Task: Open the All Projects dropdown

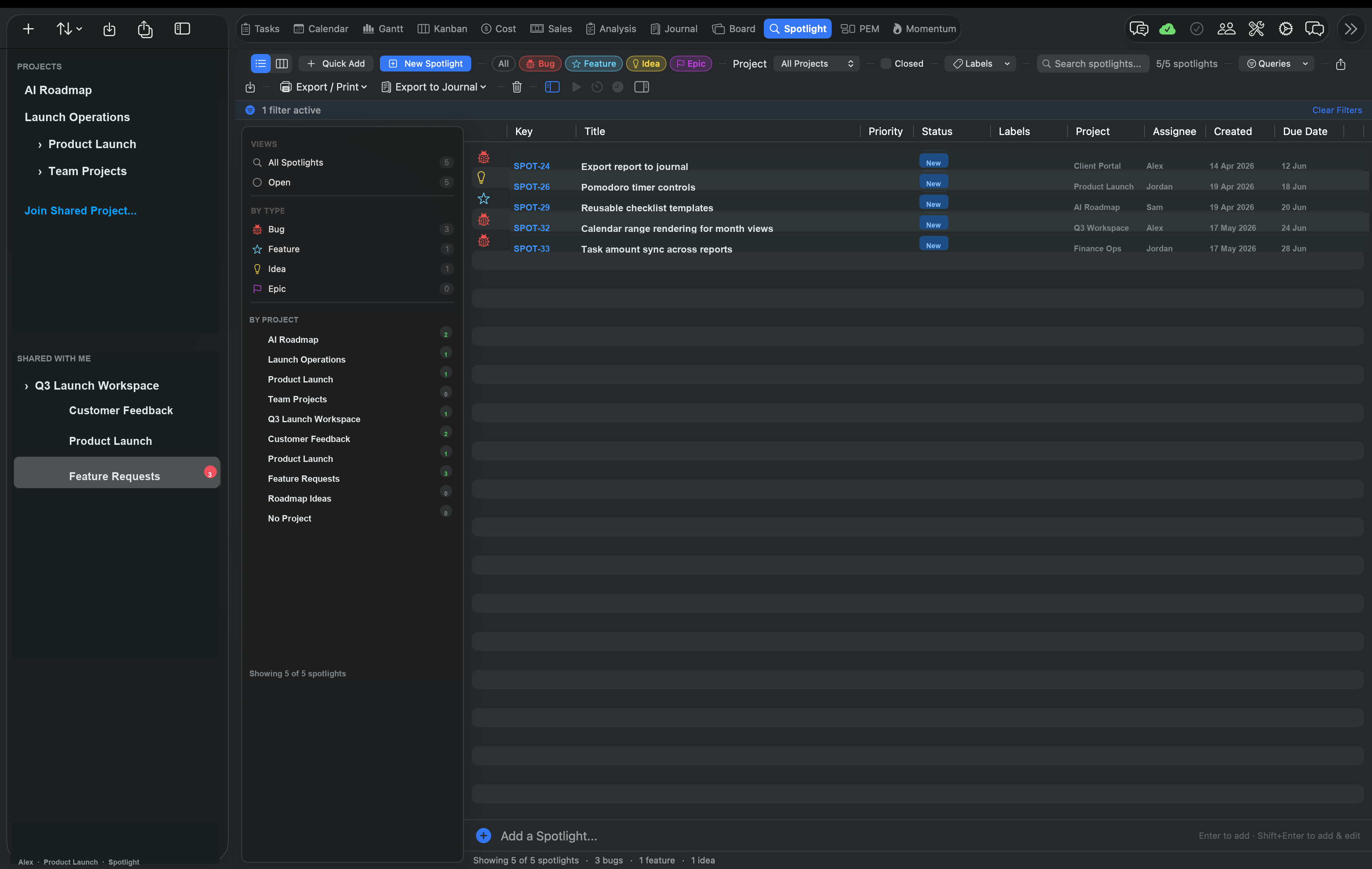Action: 817,64
